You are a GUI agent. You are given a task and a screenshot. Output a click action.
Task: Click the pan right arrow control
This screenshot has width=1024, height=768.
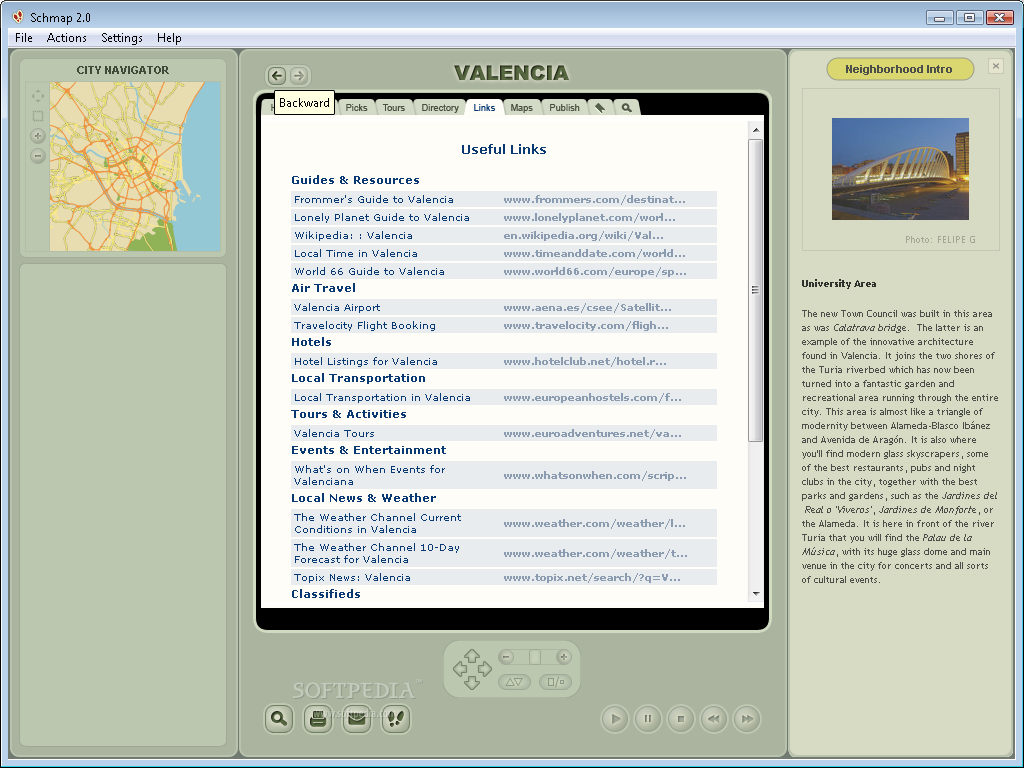pos(485,669)
